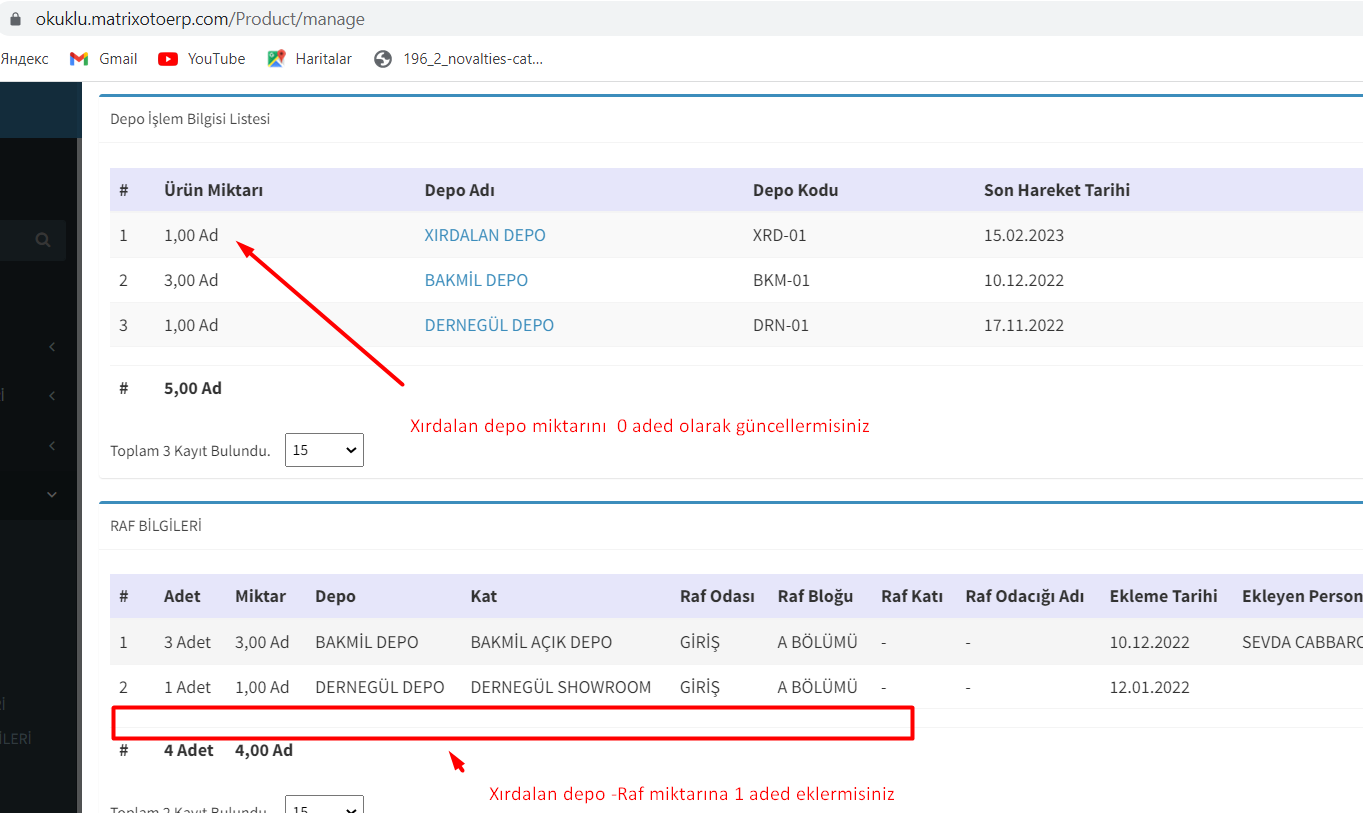The width and height of the screenshot is (1363, 813).
Task: Open the XIRDALAN DEPO link
Action: 485,236
